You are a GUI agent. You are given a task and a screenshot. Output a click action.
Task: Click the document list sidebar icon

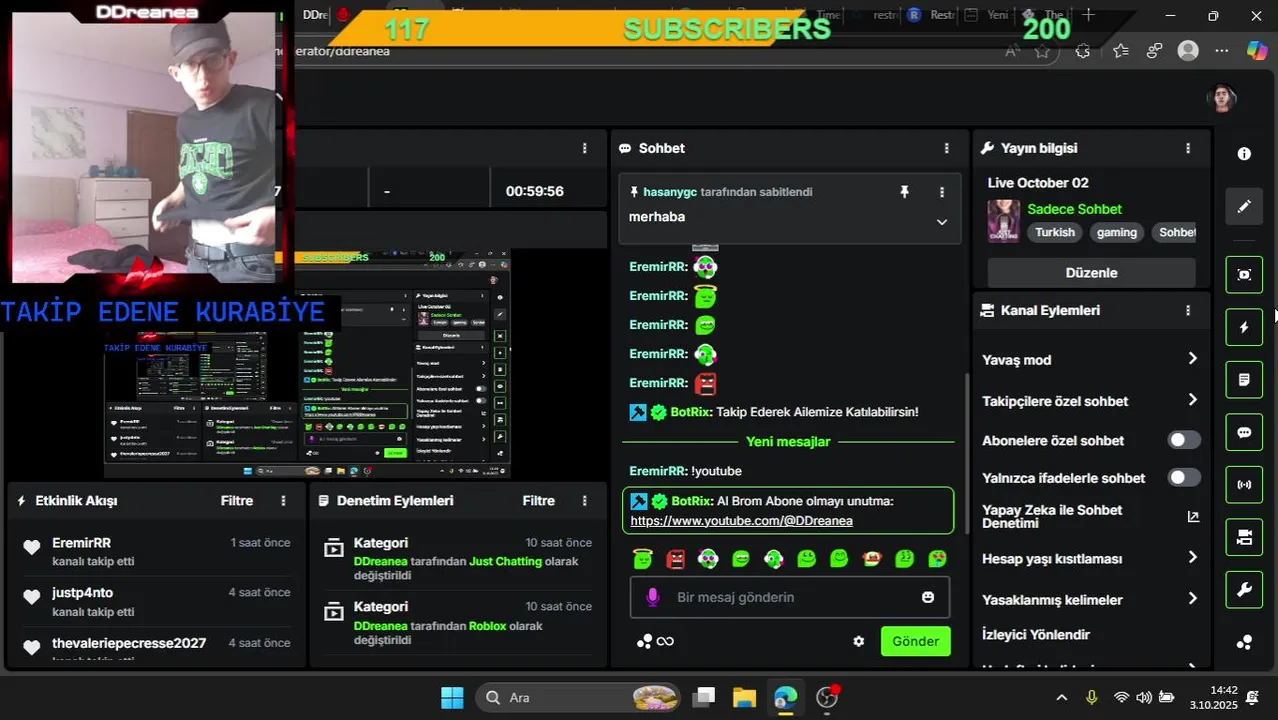pyautogui.click(x=1244, y=380)
